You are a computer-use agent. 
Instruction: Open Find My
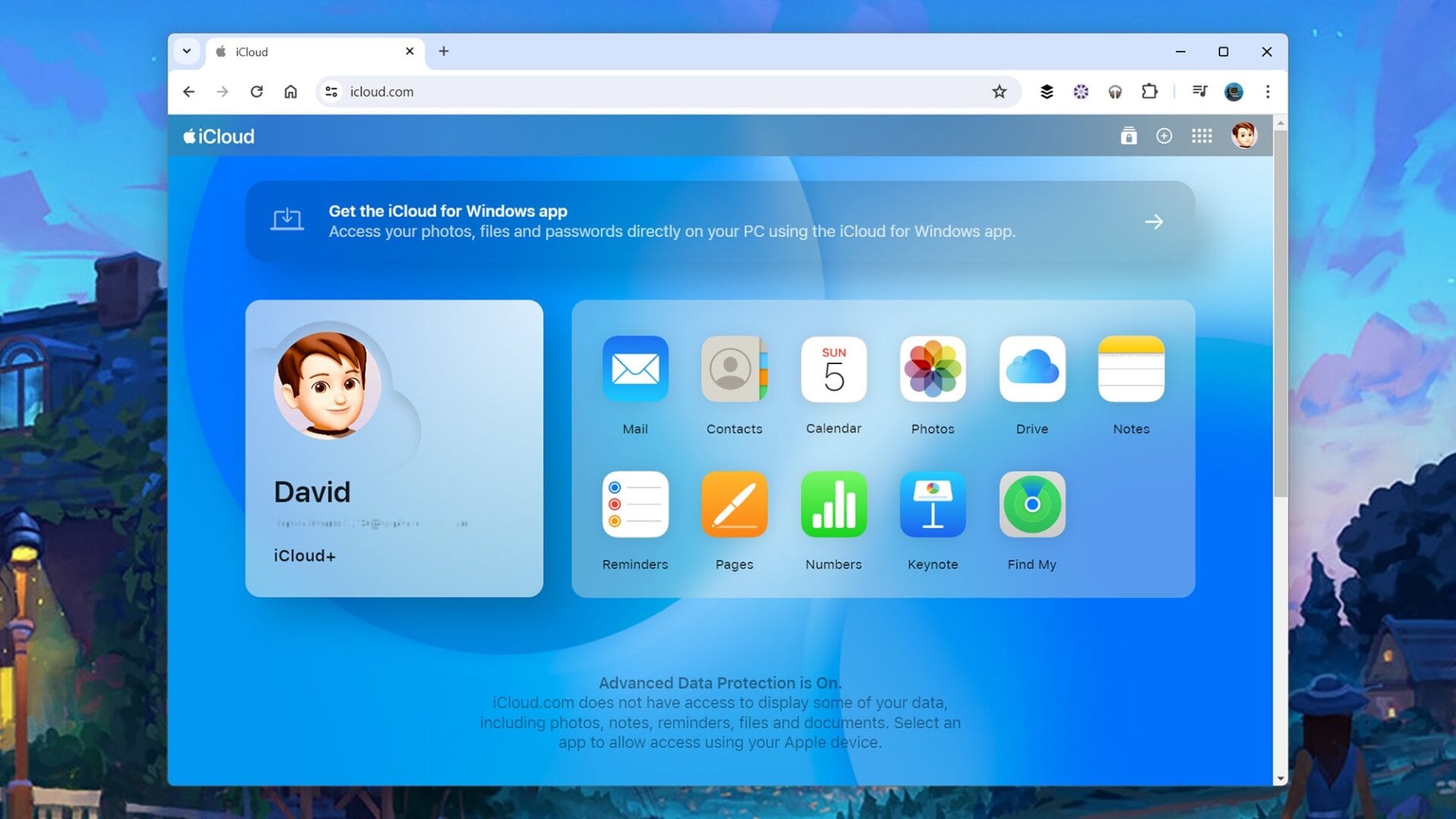(x=1031, y=504)
